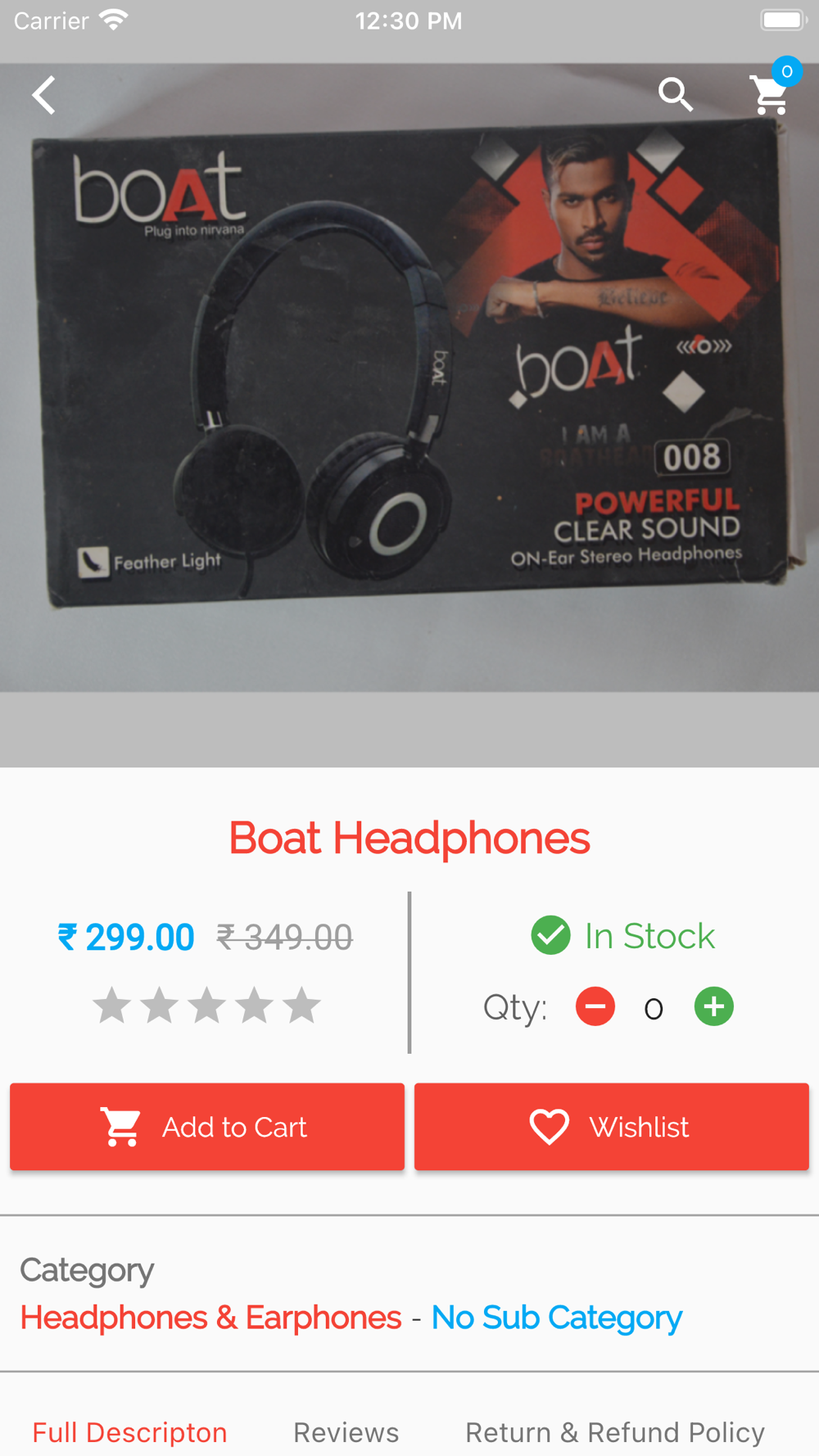This screenshot has height=1456, width=819.
Task: Select the Boat Headphones product title
Action: 409,838
